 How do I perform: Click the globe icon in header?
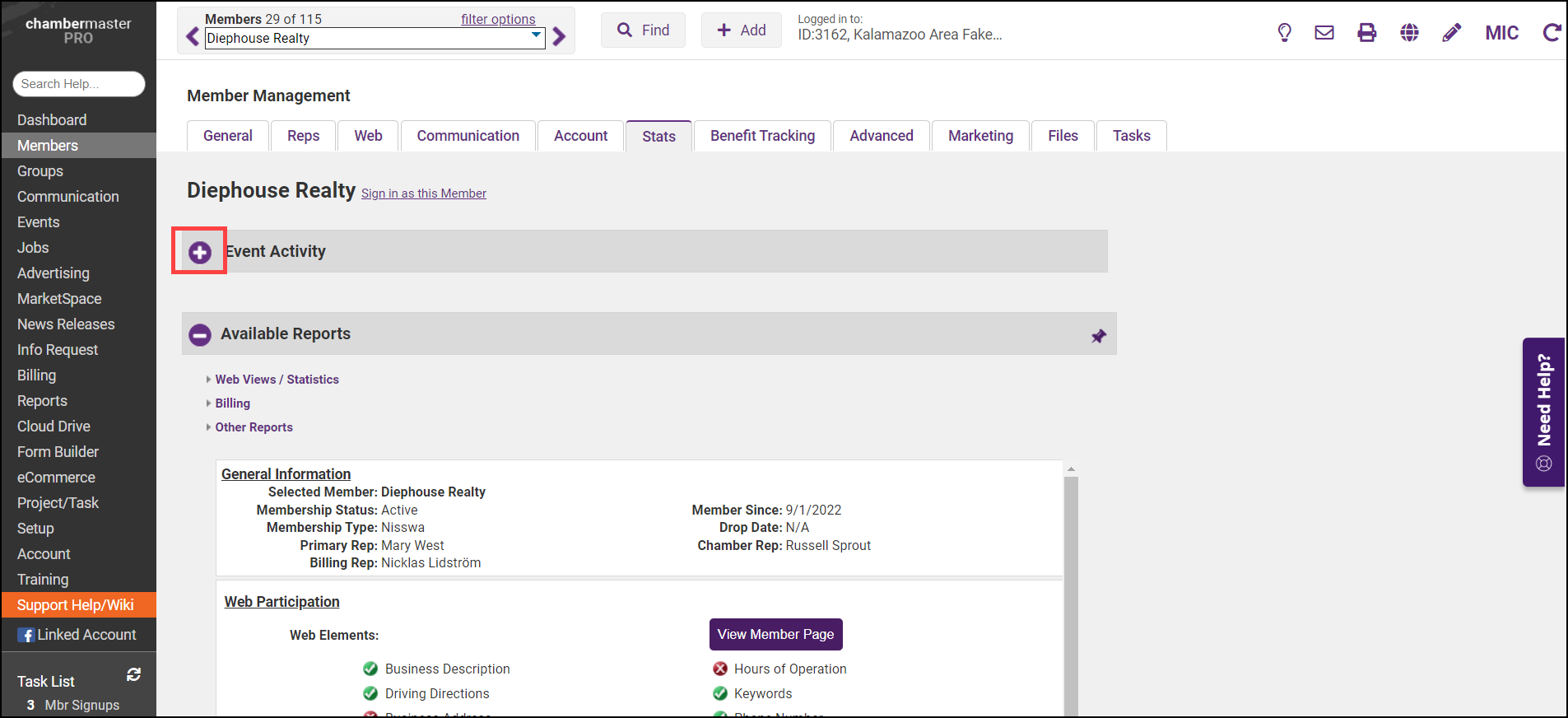coord(1409,32)
